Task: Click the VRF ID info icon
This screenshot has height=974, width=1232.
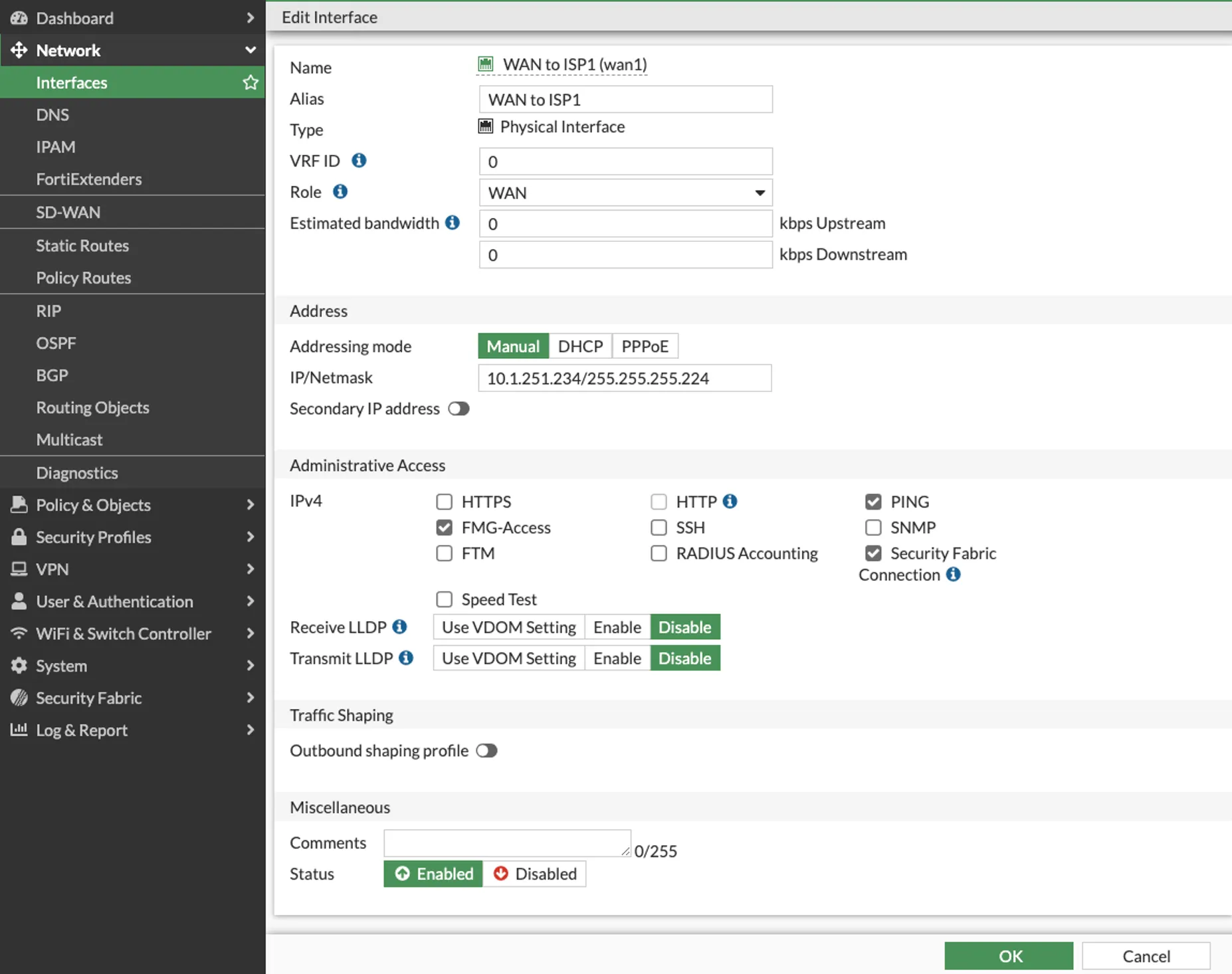Action: [359, 160]
